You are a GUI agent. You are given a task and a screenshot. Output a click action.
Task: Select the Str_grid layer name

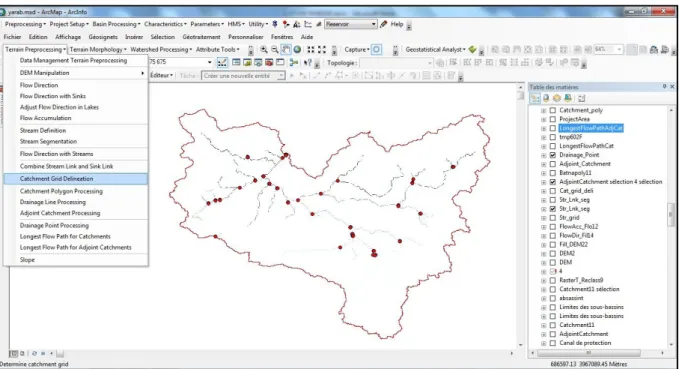569,217
